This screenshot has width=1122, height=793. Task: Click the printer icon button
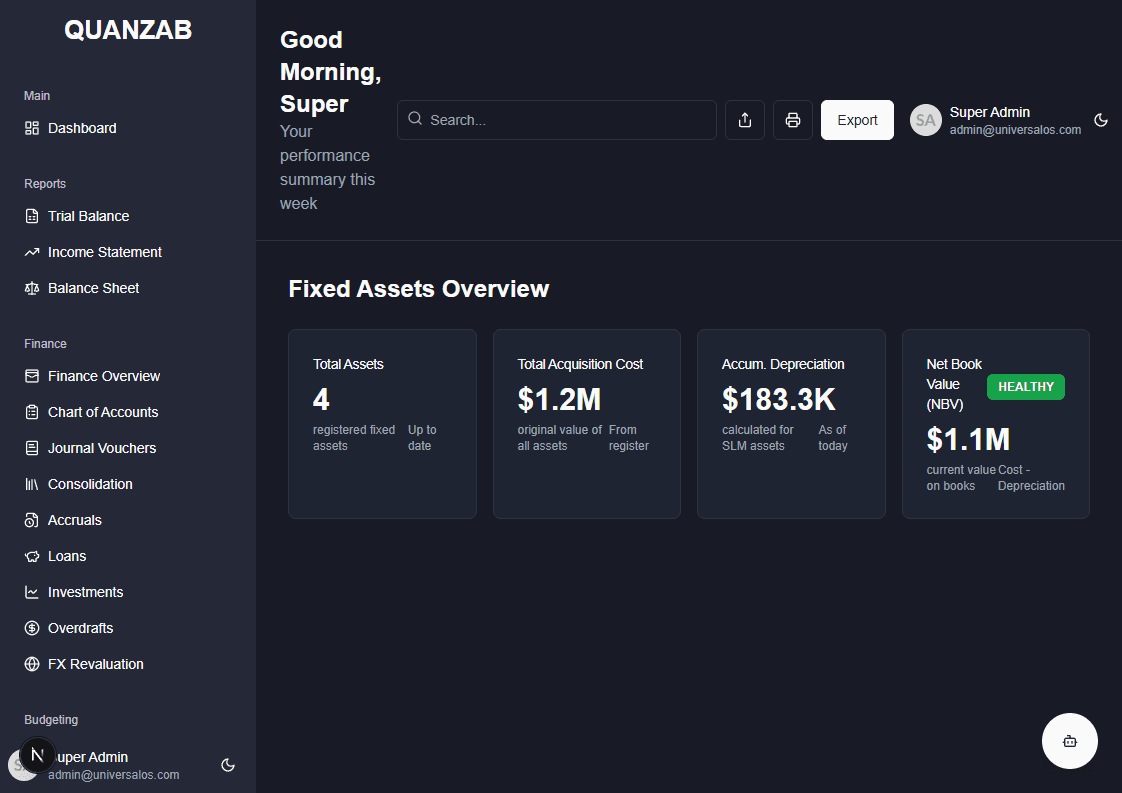point(793,120)
